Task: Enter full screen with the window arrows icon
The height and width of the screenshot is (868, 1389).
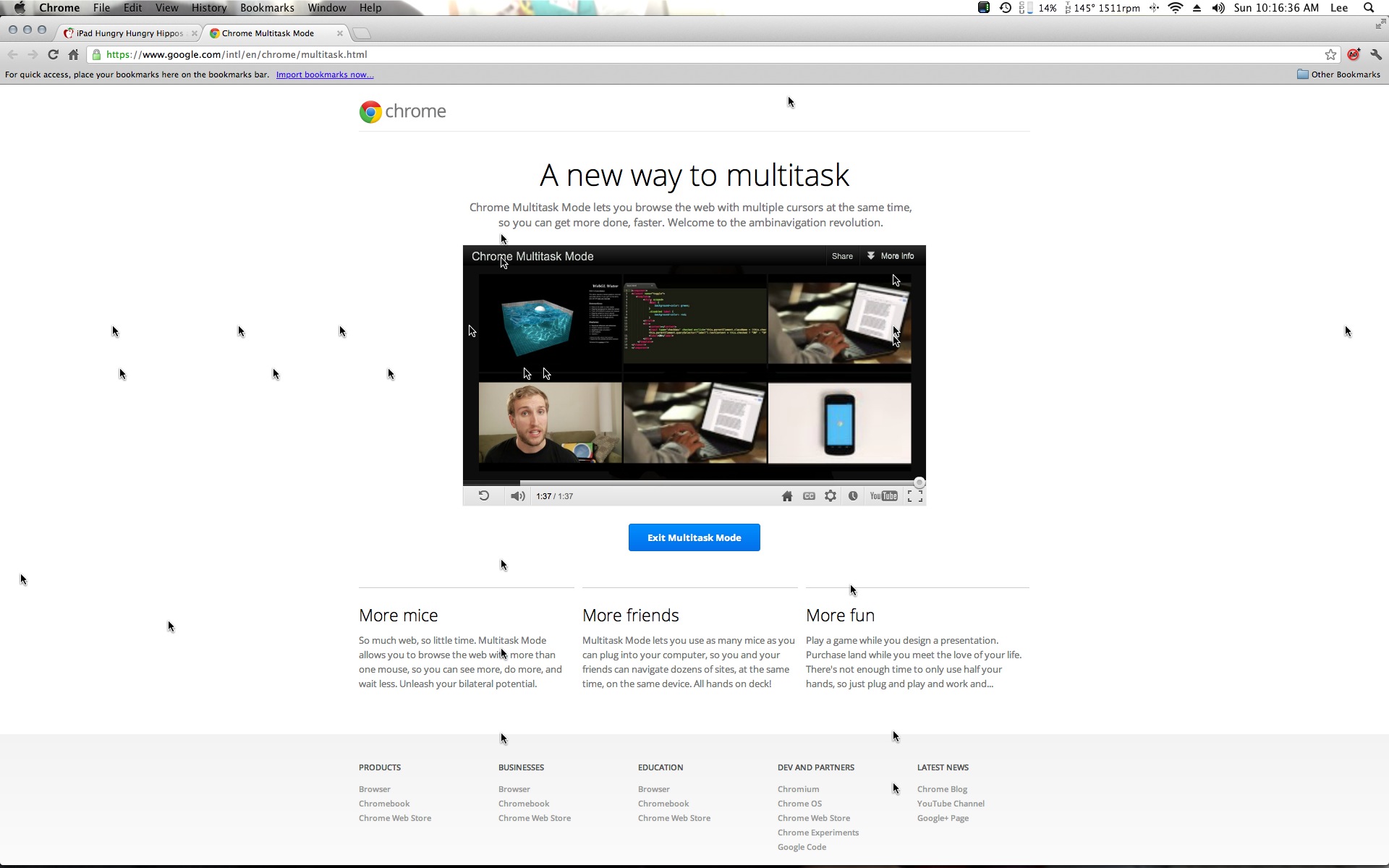Action: [1380, 25]
